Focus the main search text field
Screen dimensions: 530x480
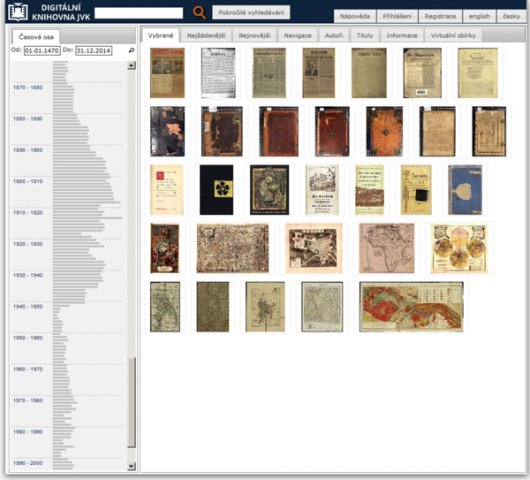coord(139,13)
